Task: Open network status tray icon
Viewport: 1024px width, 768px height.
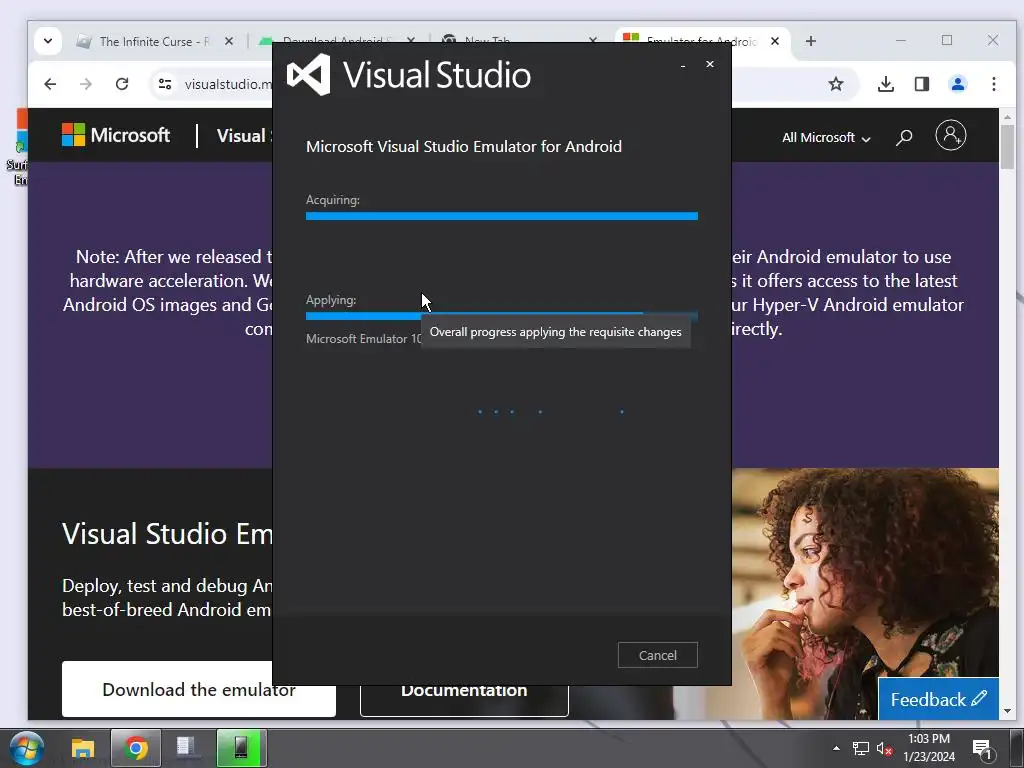Action: (861, 748)
